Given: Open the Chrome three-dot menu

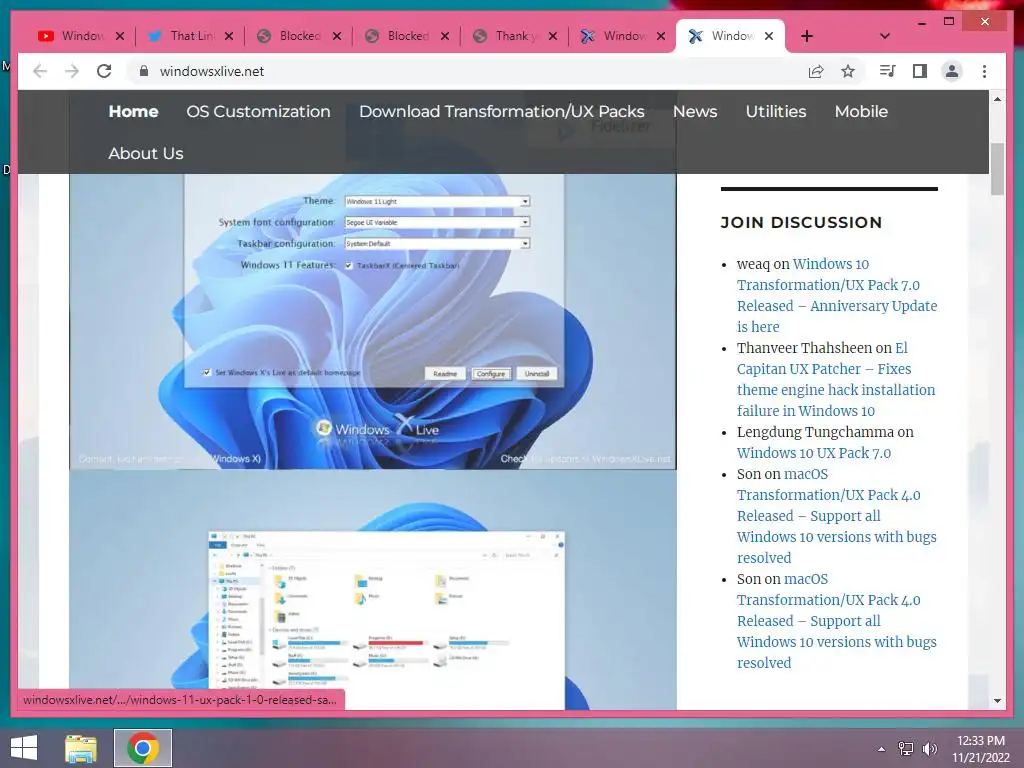Looking at the screenshot, I should click(x=984, y=71).
